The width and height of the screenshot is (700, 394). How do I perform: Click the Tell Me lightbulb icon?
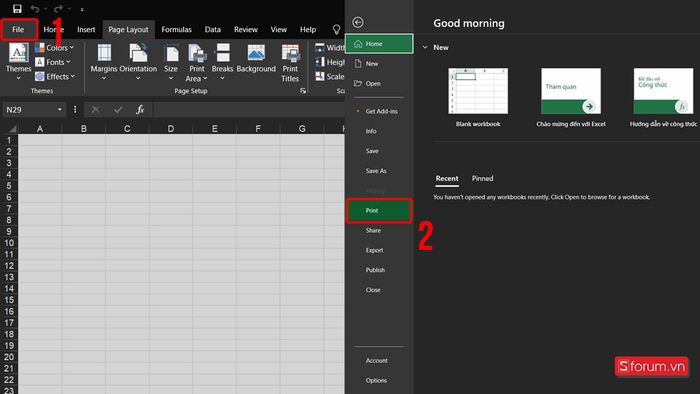(x=337, y=29)
